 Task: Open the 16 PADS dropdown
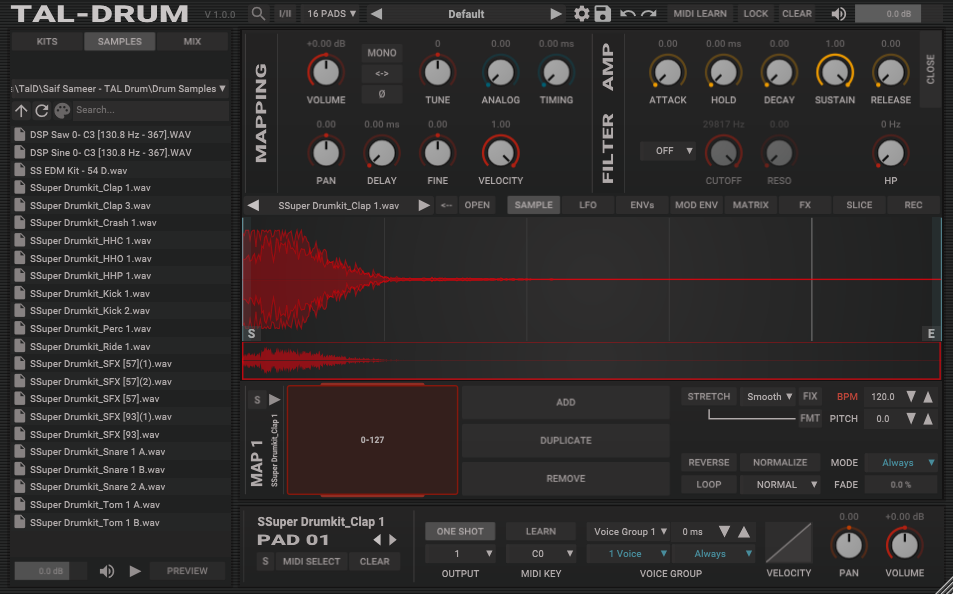(x=331, y=13)
